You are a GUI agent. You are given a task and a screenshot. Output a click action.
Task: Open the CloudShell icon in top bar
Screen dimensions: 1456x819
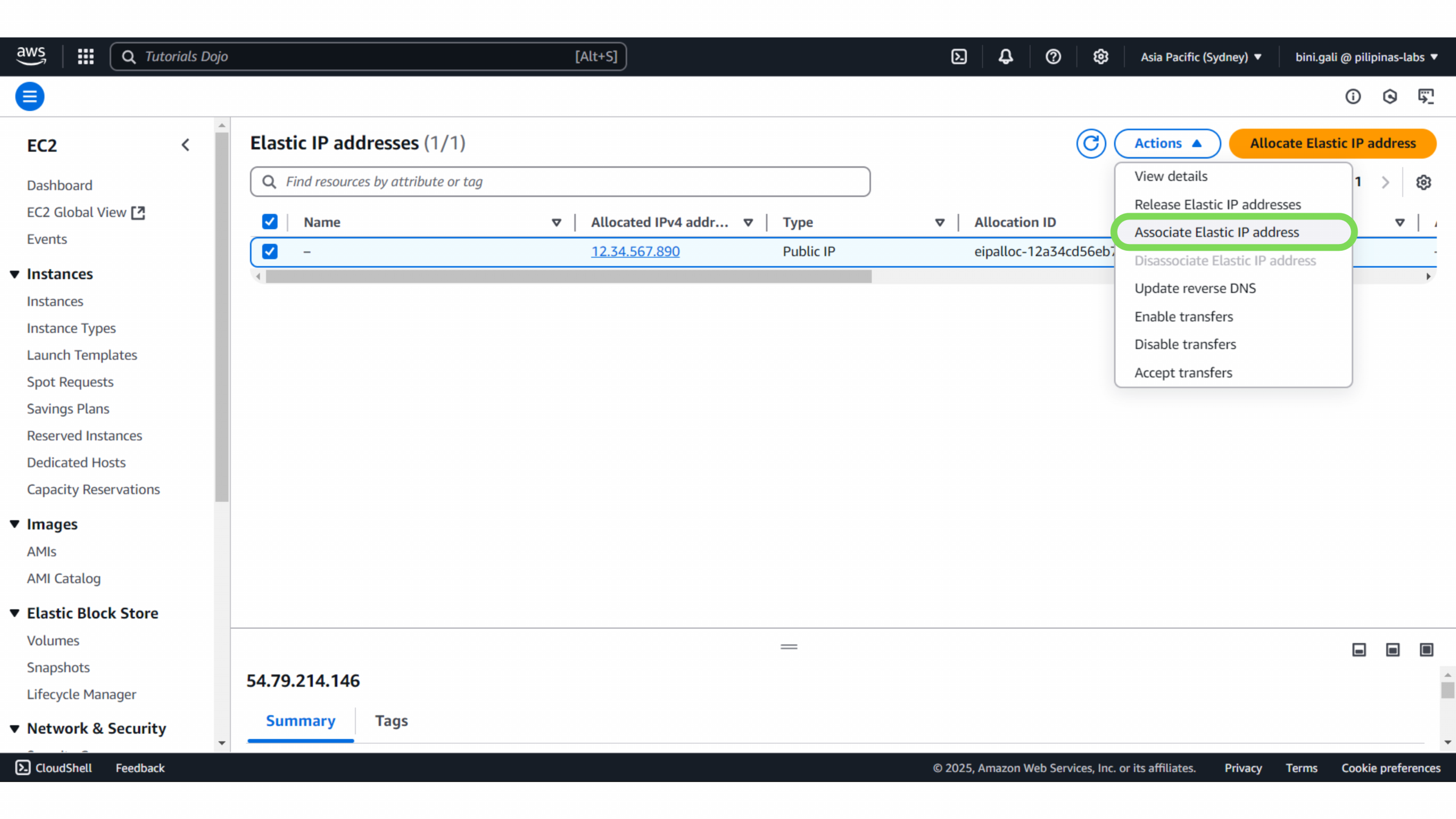pyautogui.click(x=959, y=56)
